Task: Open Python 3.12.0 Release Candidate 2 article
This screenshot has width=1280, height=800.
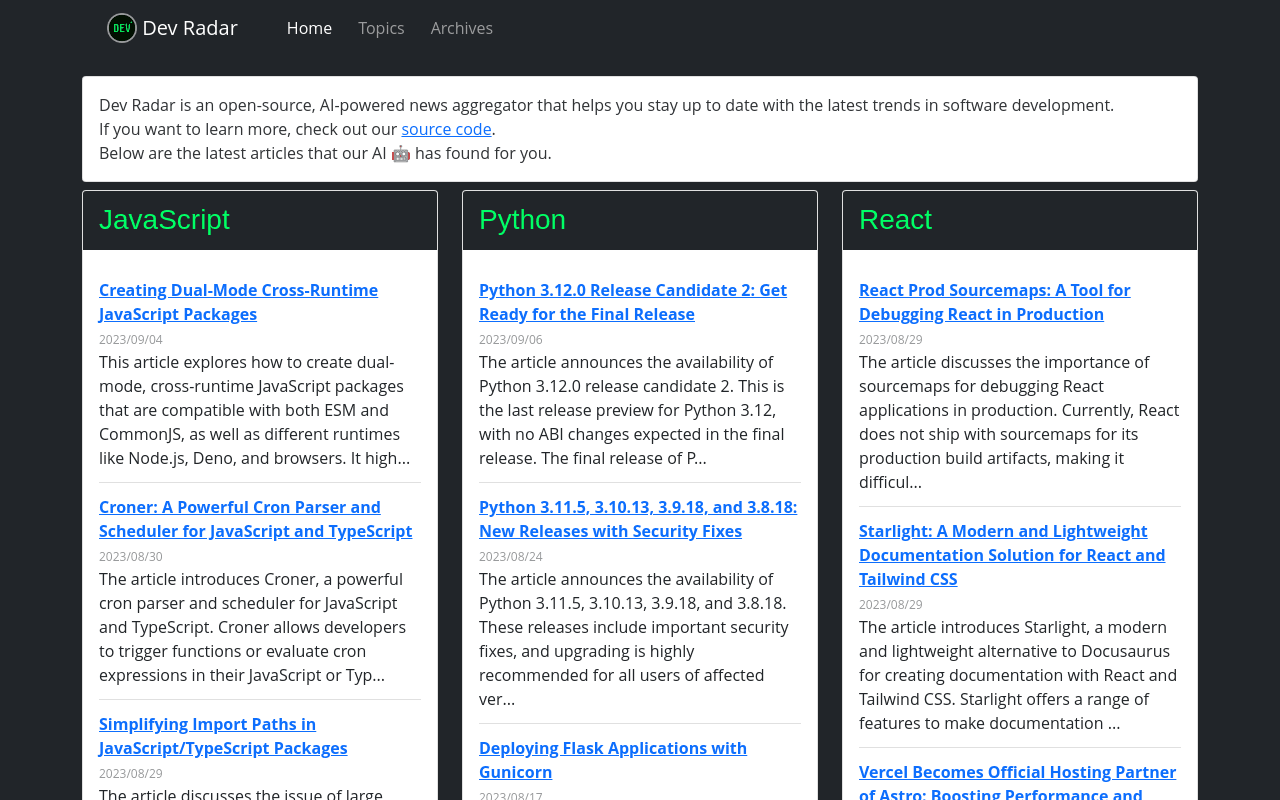Action: 633,302
